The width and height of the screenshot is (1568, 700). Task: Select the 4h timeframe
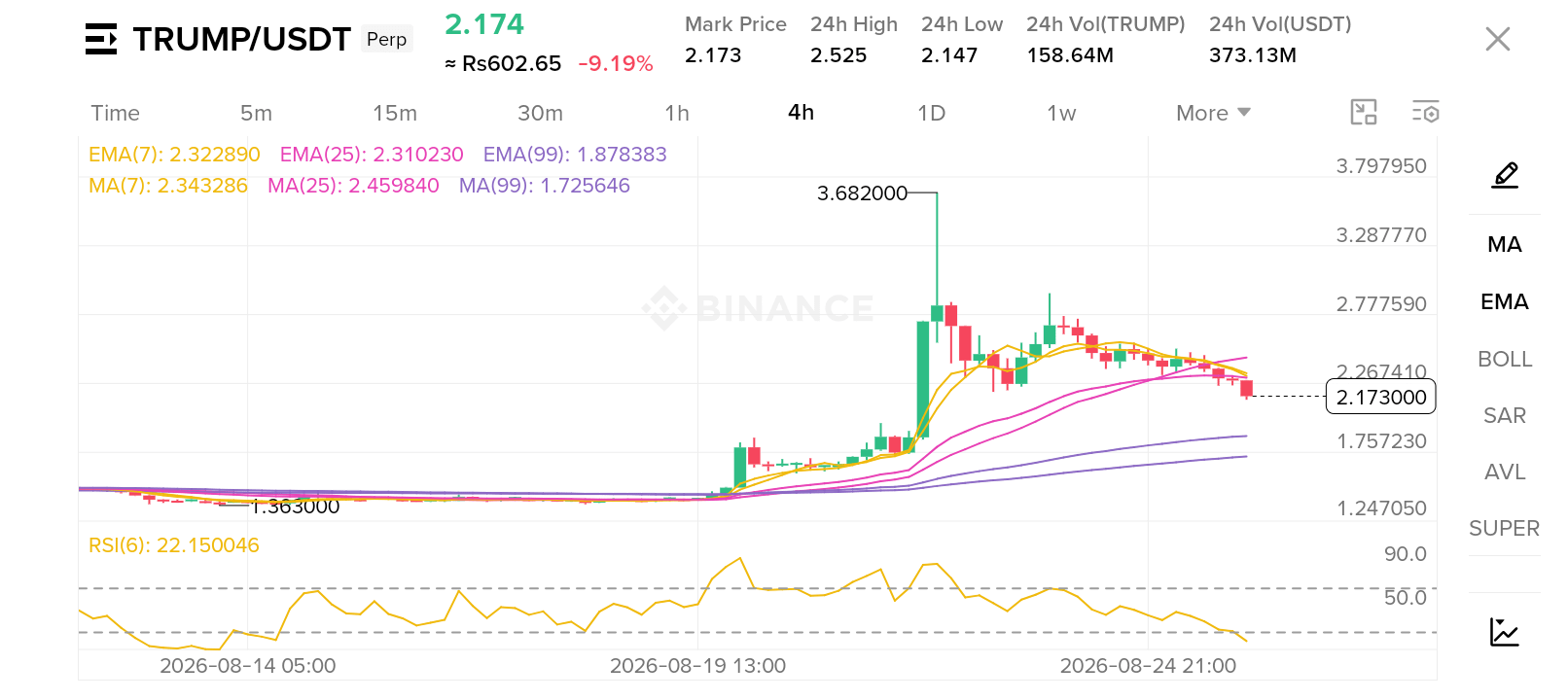(801, 113)
